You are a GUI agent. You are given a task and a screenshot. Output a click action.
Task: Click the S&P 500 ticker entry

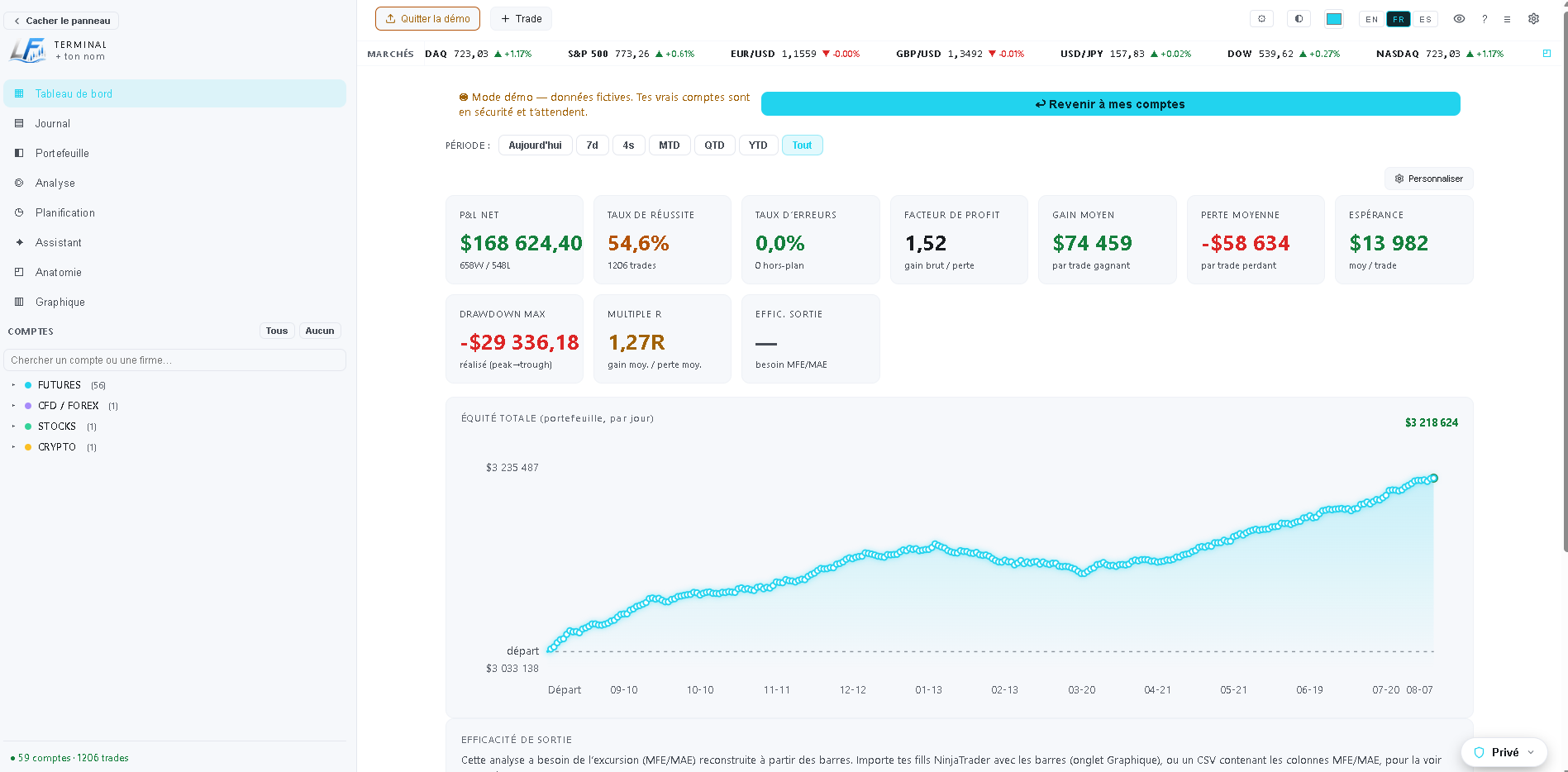click(x=631, y=54)
